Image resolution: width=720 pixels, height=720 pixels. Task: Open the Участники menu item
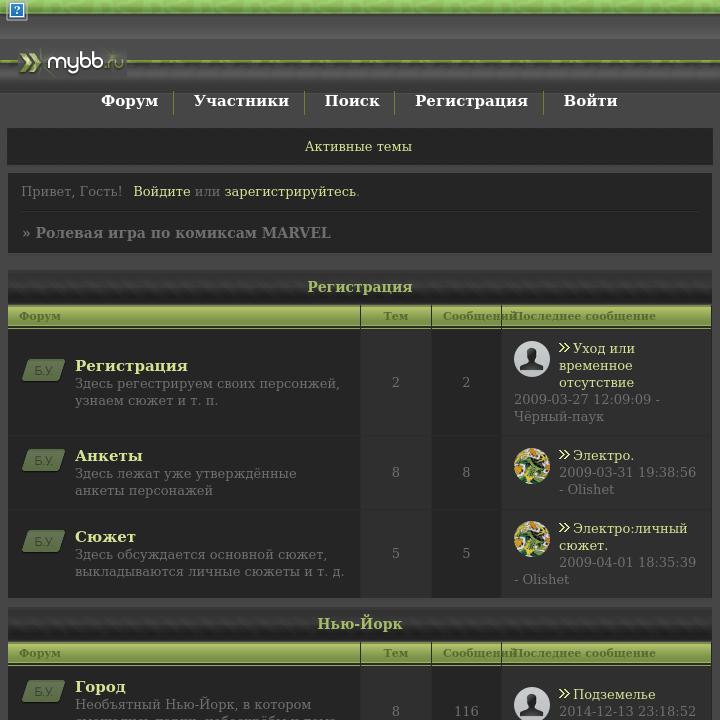click(x=241, y=101)
